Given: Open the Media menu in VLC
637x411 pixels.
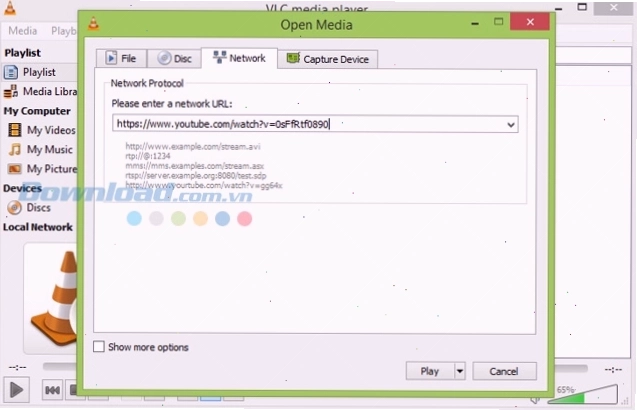Looking at the screenshot, I should [x=23, y=31].
